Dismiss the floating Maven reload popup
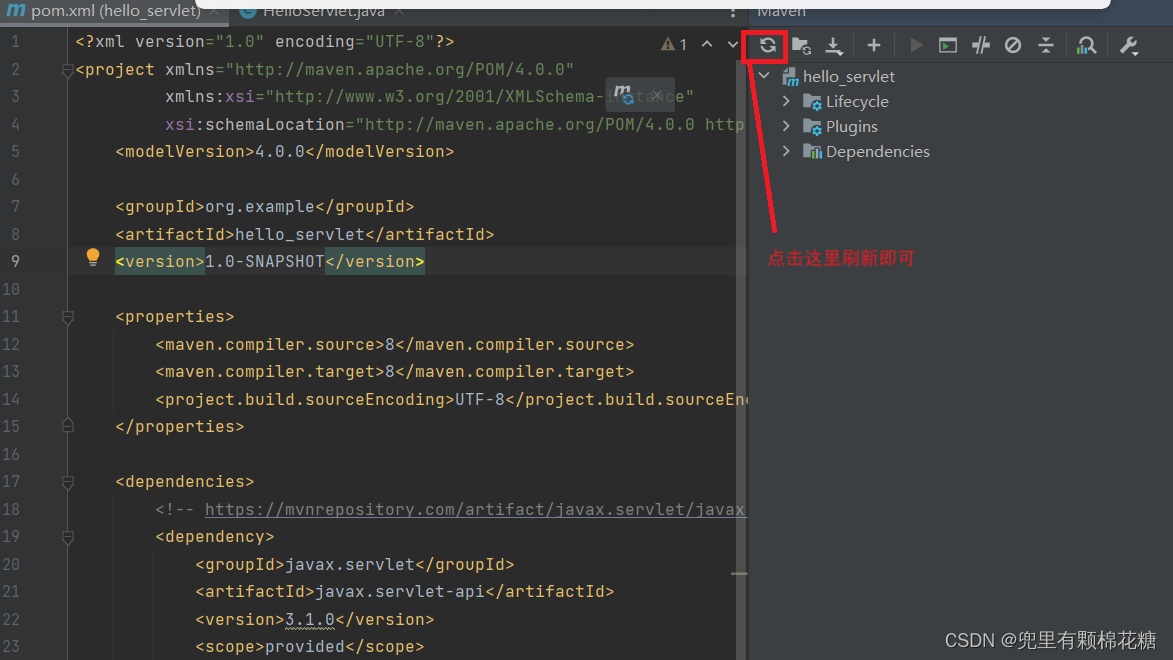1173x660 pixels. (x=657, y=95)
